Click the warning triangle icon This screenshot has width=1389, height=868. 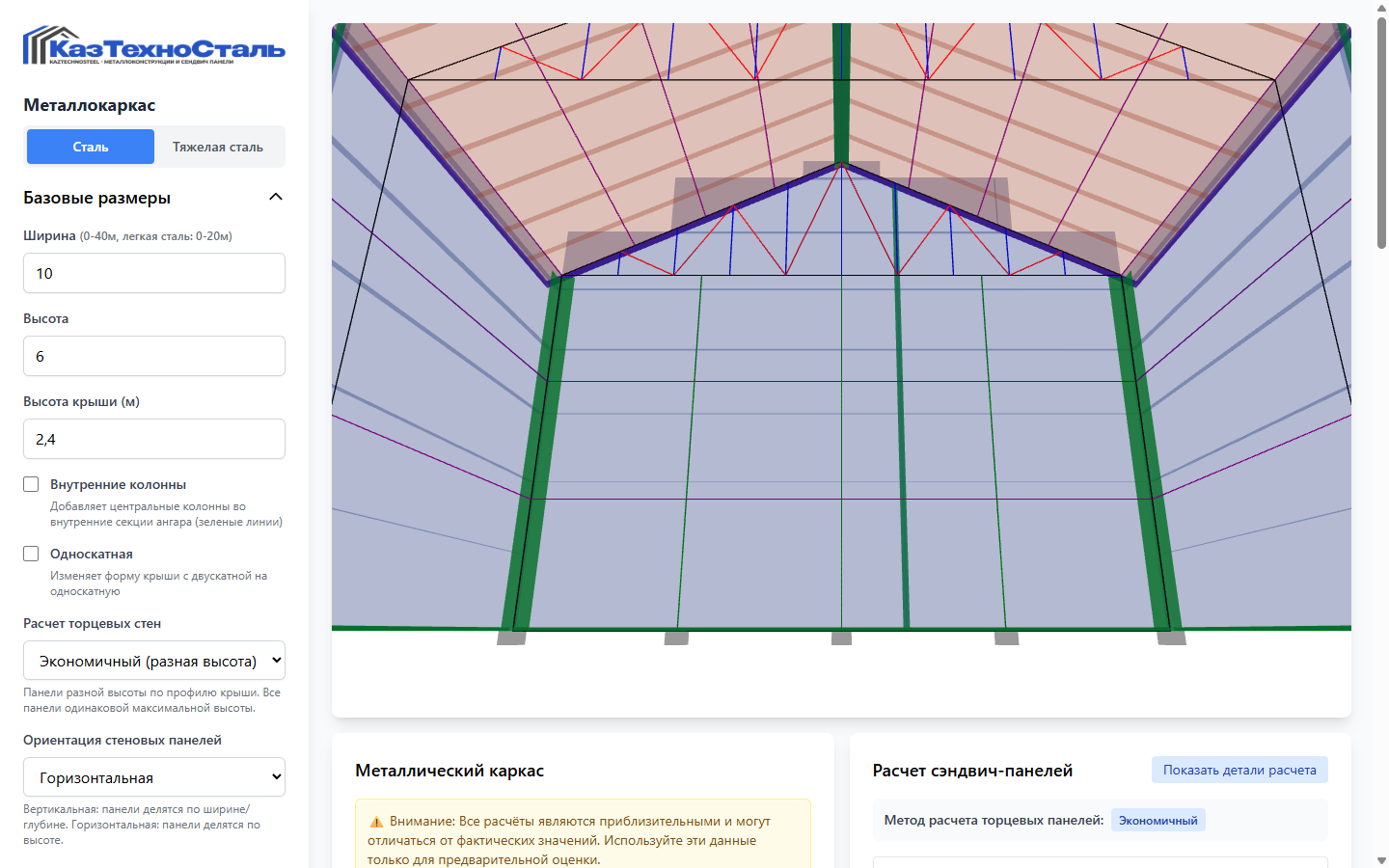(x=376, y=822)
